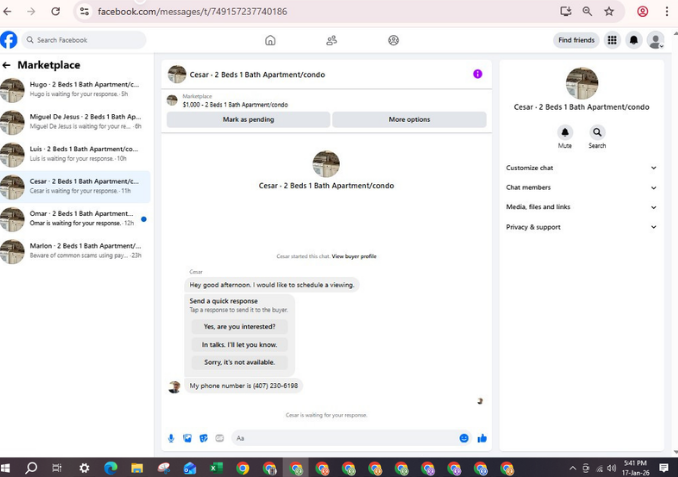The height and width of the screenshot is (477, 678).
Task: Open Windows taskbar search
Action: coord(31,468)
